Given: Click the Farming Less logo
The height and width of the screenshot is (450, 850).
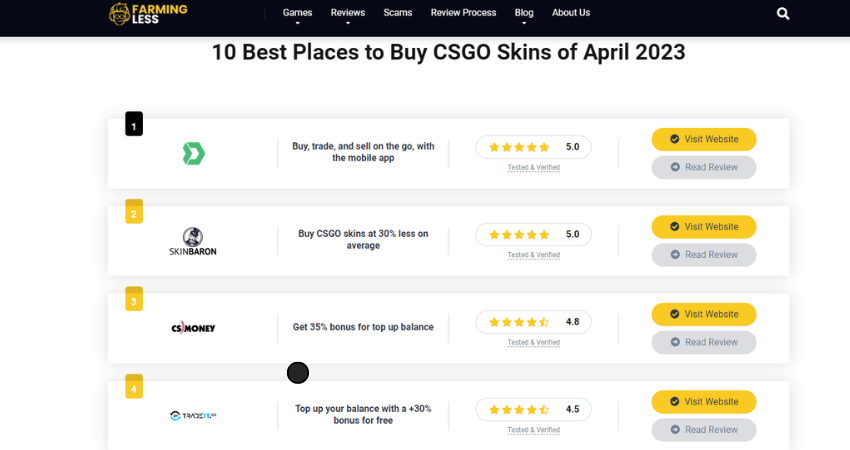Looking at the screenshot, I should point(148,14).
